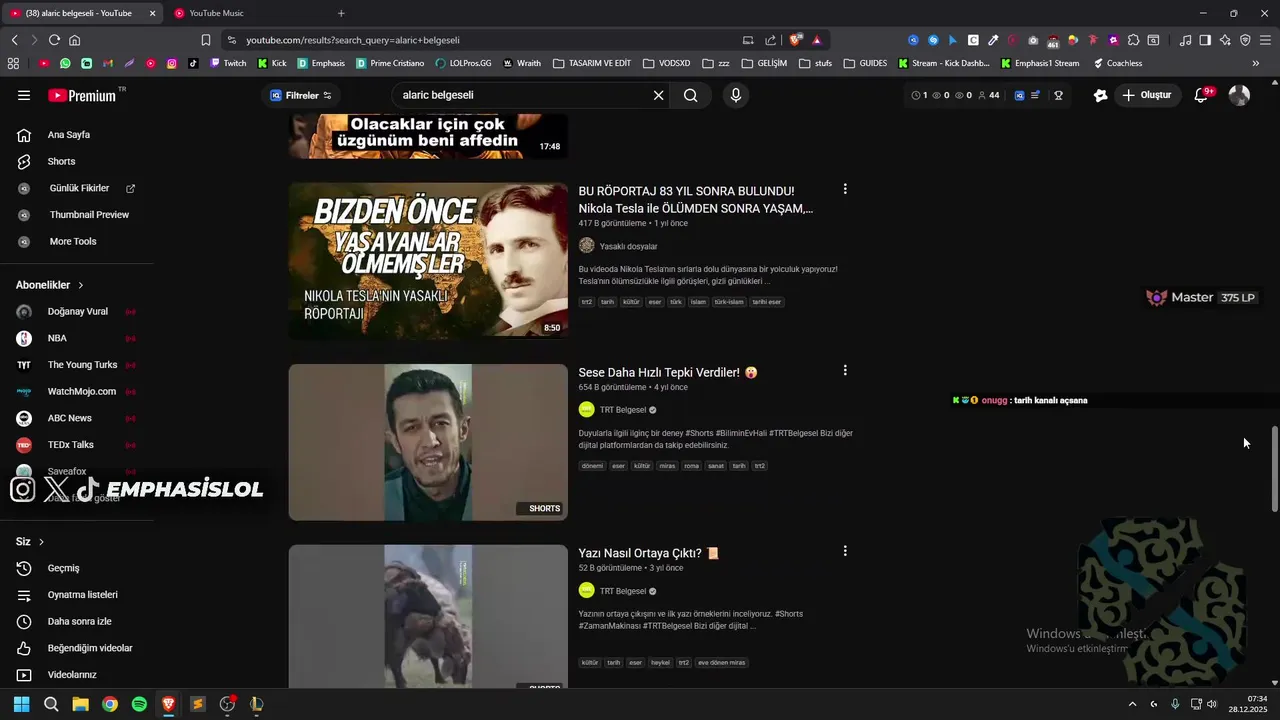Open the ABC News subscription
This screenshot has width=1280, height=720.
(69, 418)
